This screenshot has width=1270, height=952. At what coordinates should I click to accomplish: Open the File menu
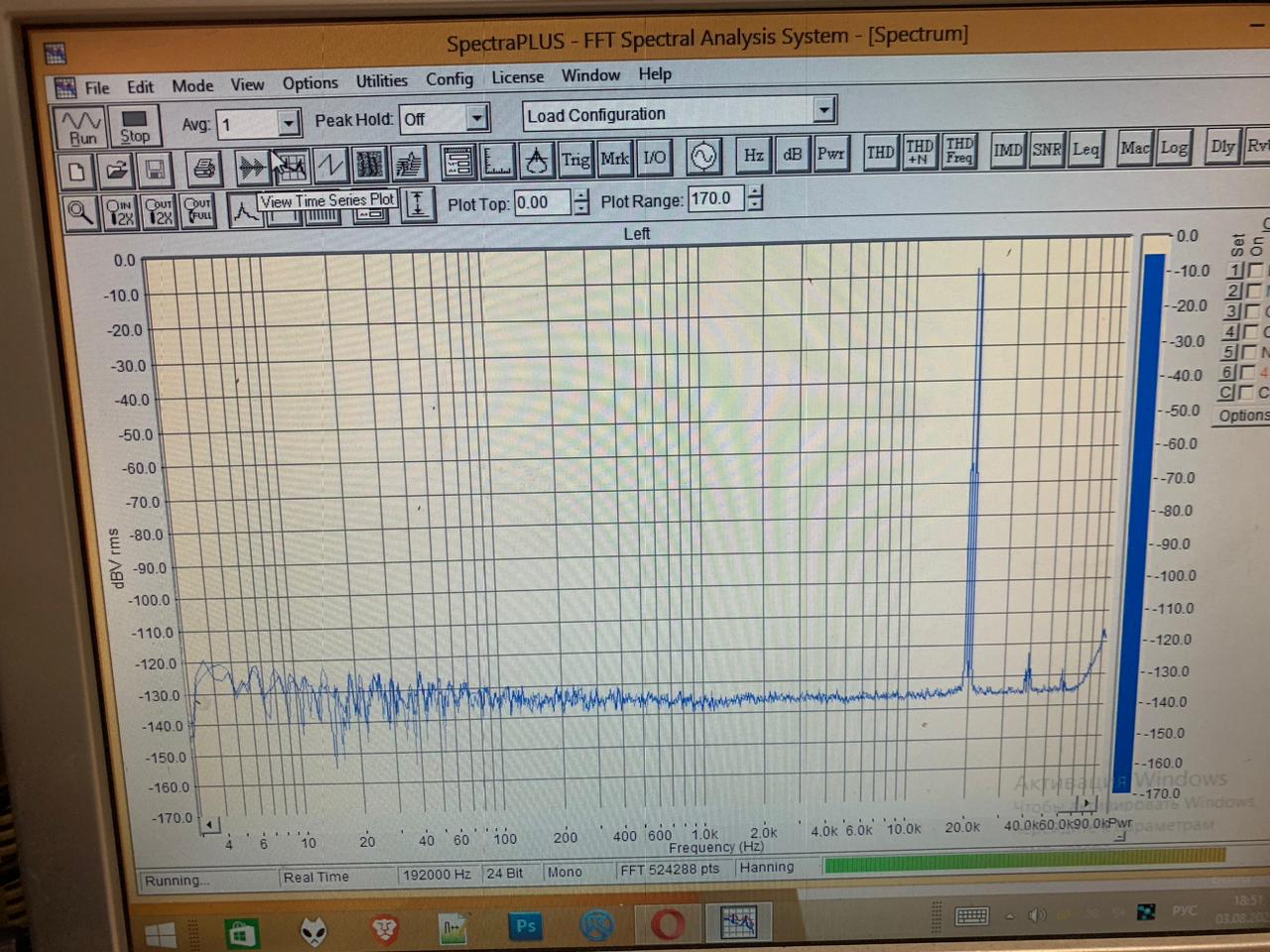[x=97, y=87]
